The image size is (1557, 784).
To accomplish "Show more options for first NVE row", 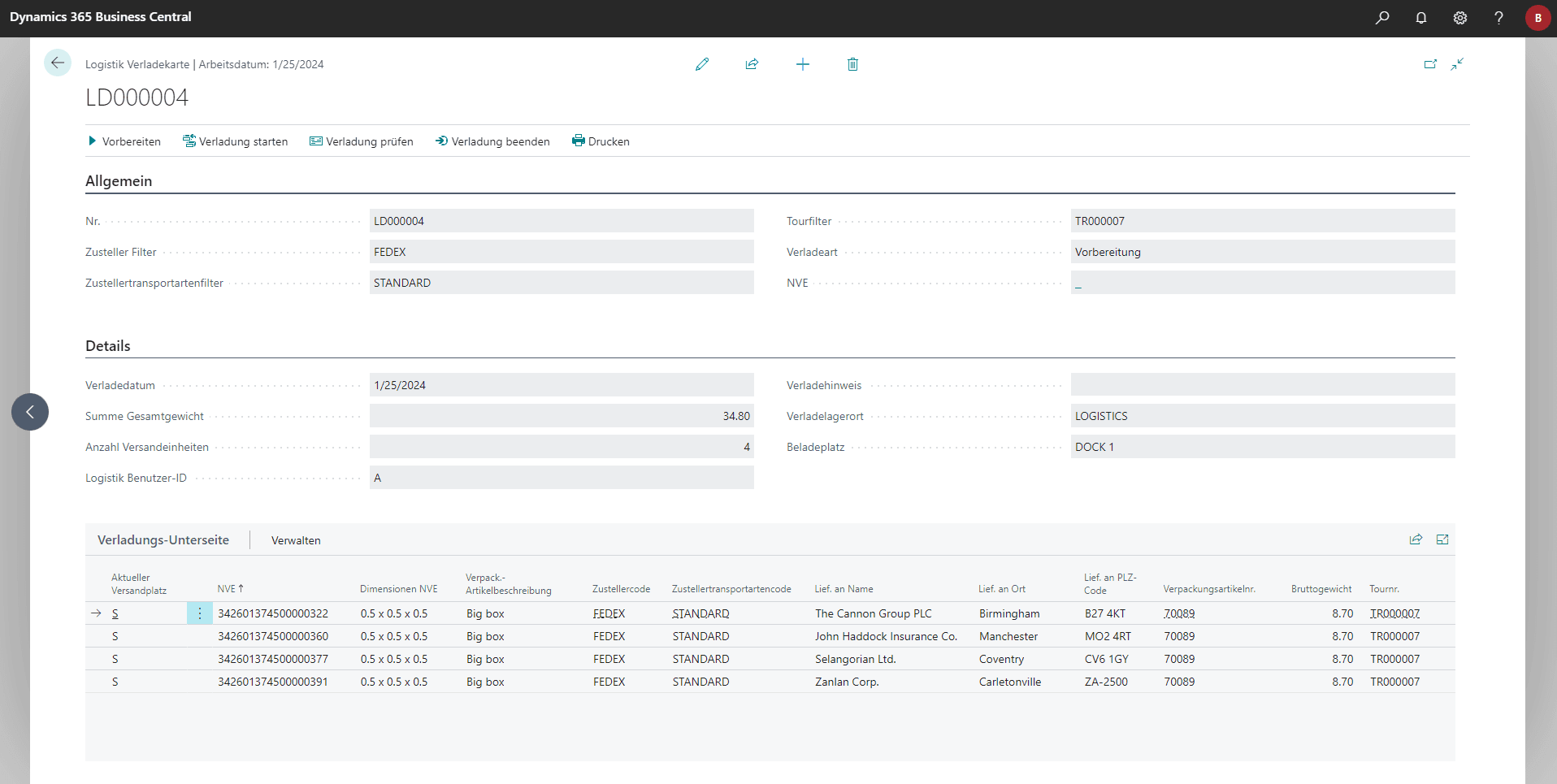I will pos(200,613).
